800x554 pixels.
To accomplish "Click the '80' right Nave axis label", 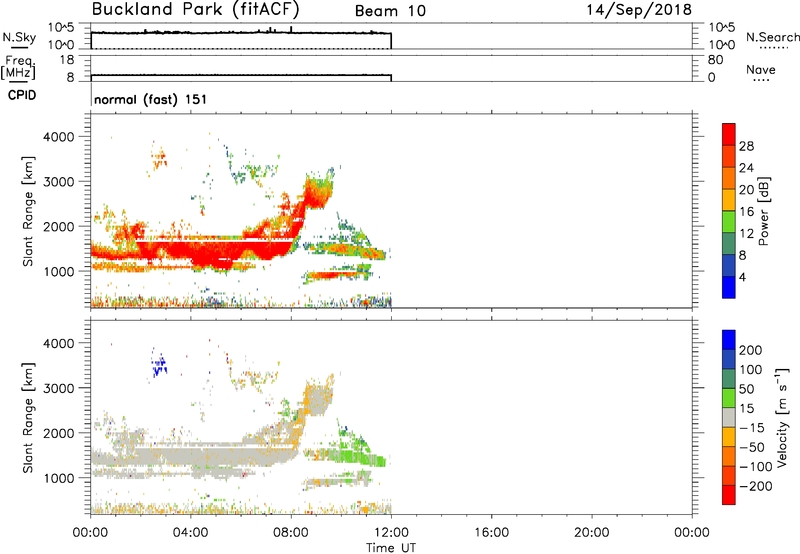I will [x=715, y=60].
